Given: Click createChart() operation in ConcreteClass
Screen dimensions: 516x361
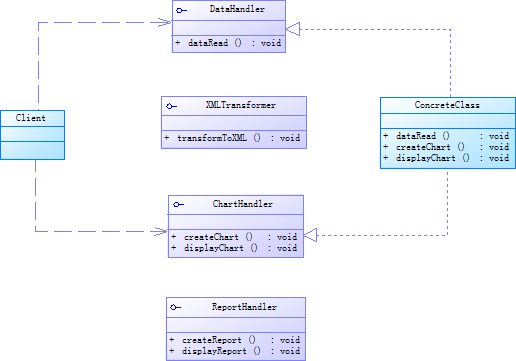Looking at the screenshot, I should (x=446, y=147).
